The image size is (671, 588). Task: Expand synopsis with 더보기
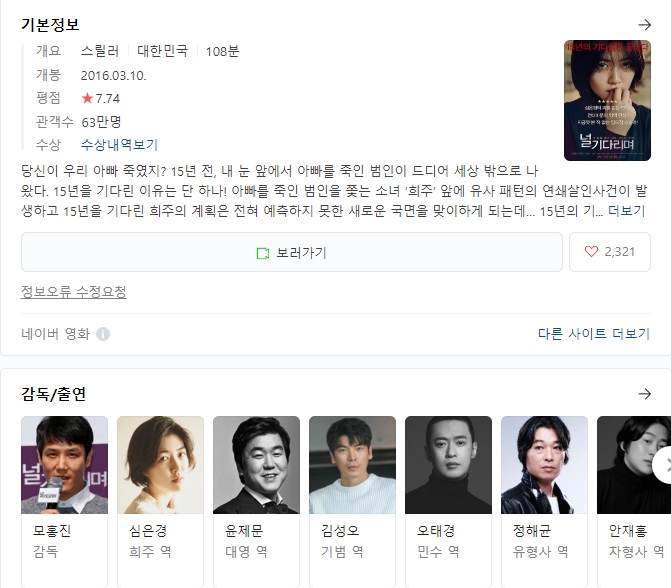626,211
